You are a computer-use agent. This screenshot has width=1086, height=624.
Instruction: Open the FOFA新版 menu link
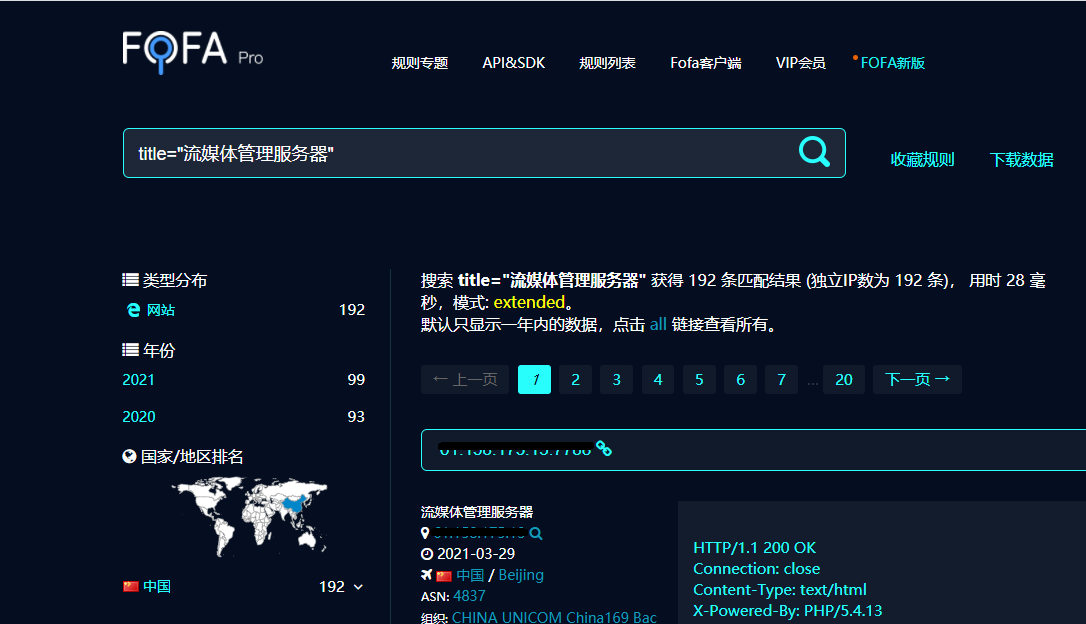892,63
